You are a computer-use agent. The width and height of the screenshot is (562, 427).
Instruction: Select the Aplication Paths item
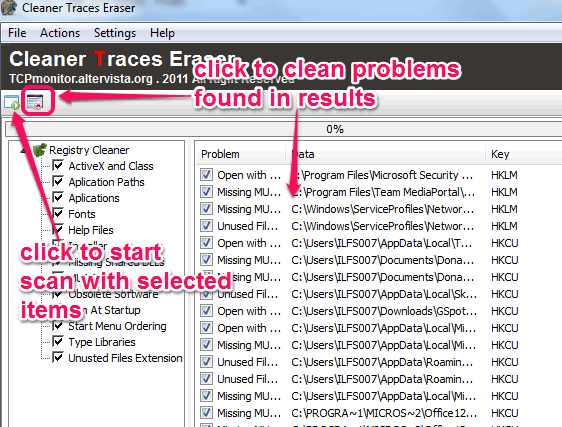[106, 182]
